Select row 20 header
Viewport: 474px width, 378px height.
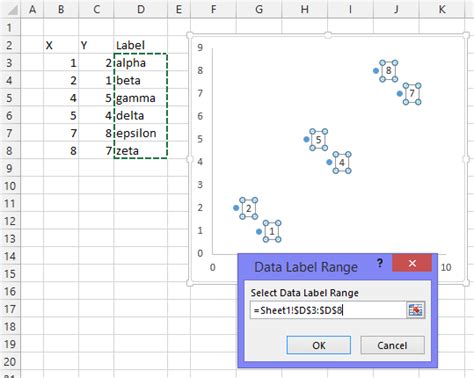[x=10, y=362]
